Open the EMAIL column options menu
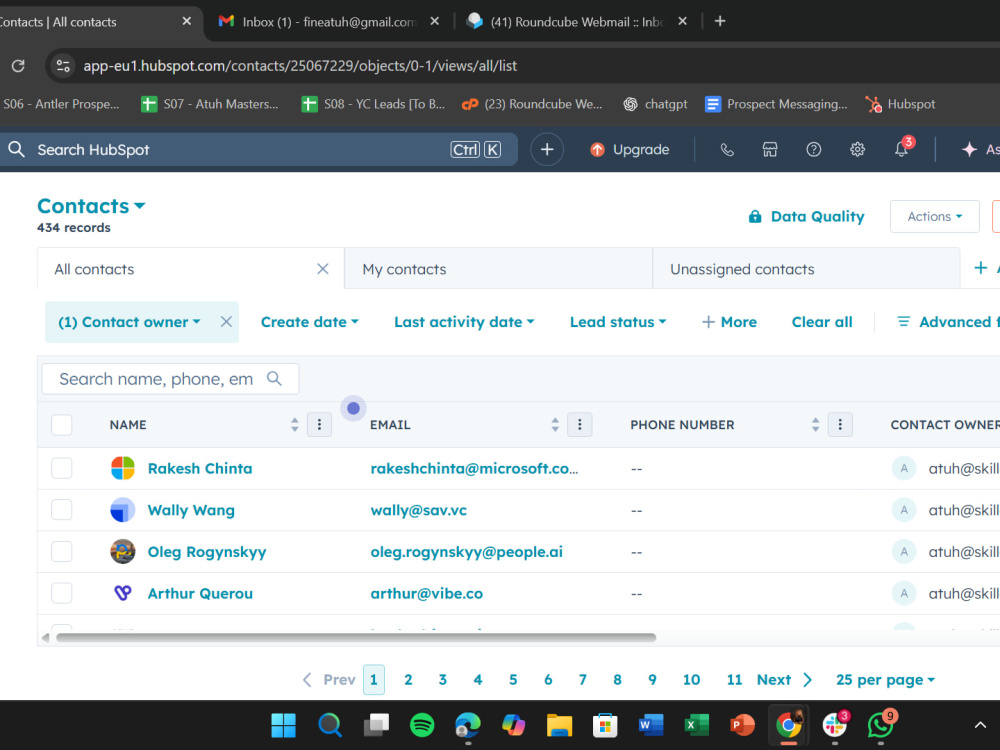The height and width of the screenshot is (750, 1000). (579, 424)
